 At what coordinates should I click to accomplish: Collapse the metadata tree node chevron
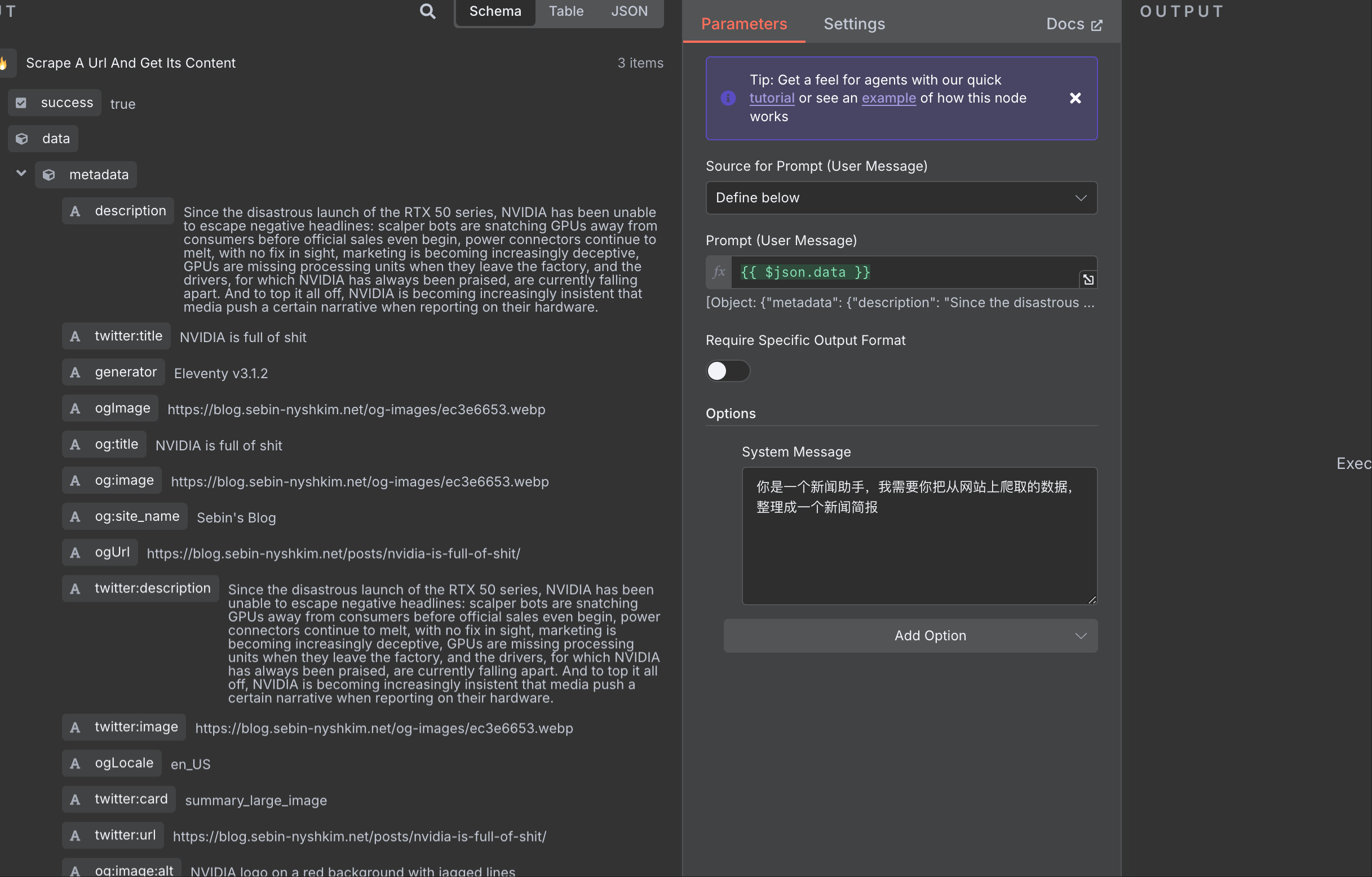coord(21,173)
